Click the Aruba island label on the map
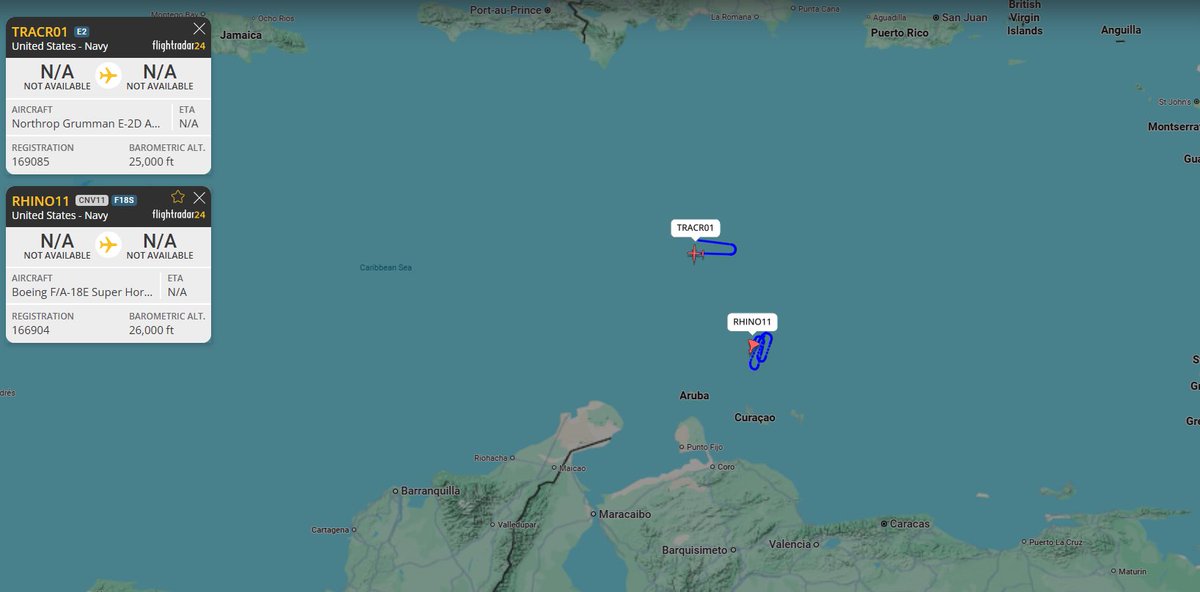 click(694, 395)
